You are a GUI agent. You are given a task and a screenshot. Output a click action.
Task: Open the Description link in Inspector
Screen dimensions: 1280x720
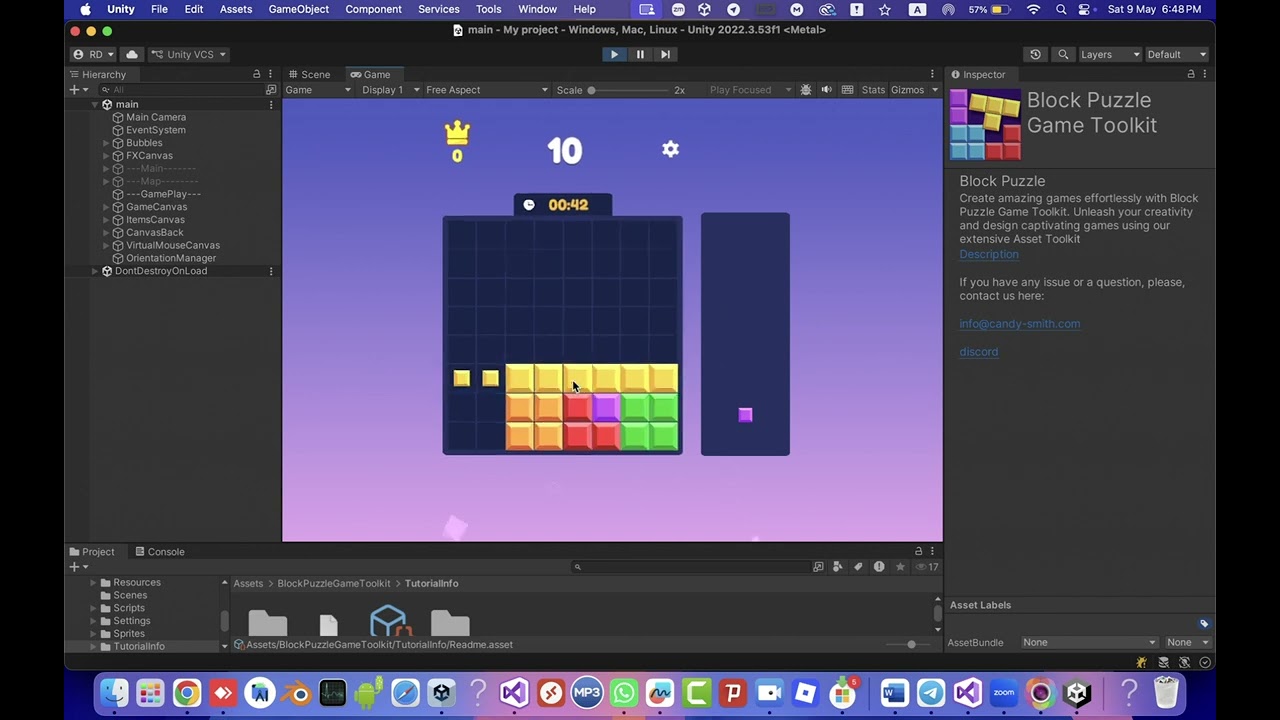click(x=989, y=254)
